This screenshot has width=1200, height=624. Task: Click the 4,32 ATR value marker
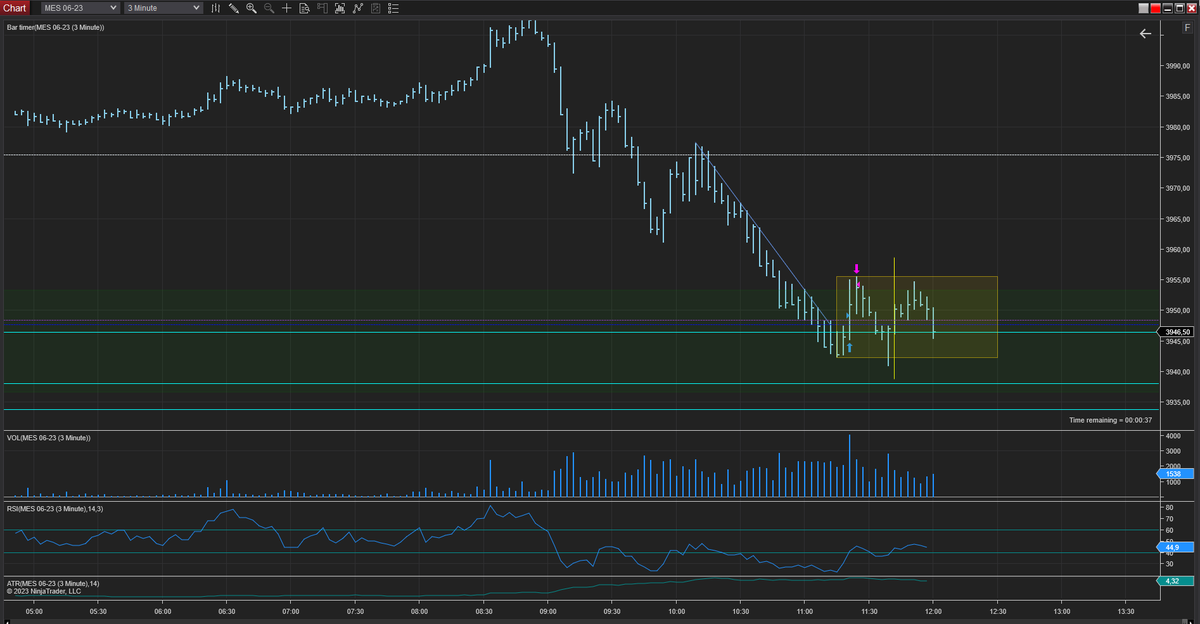(1174, 581)
